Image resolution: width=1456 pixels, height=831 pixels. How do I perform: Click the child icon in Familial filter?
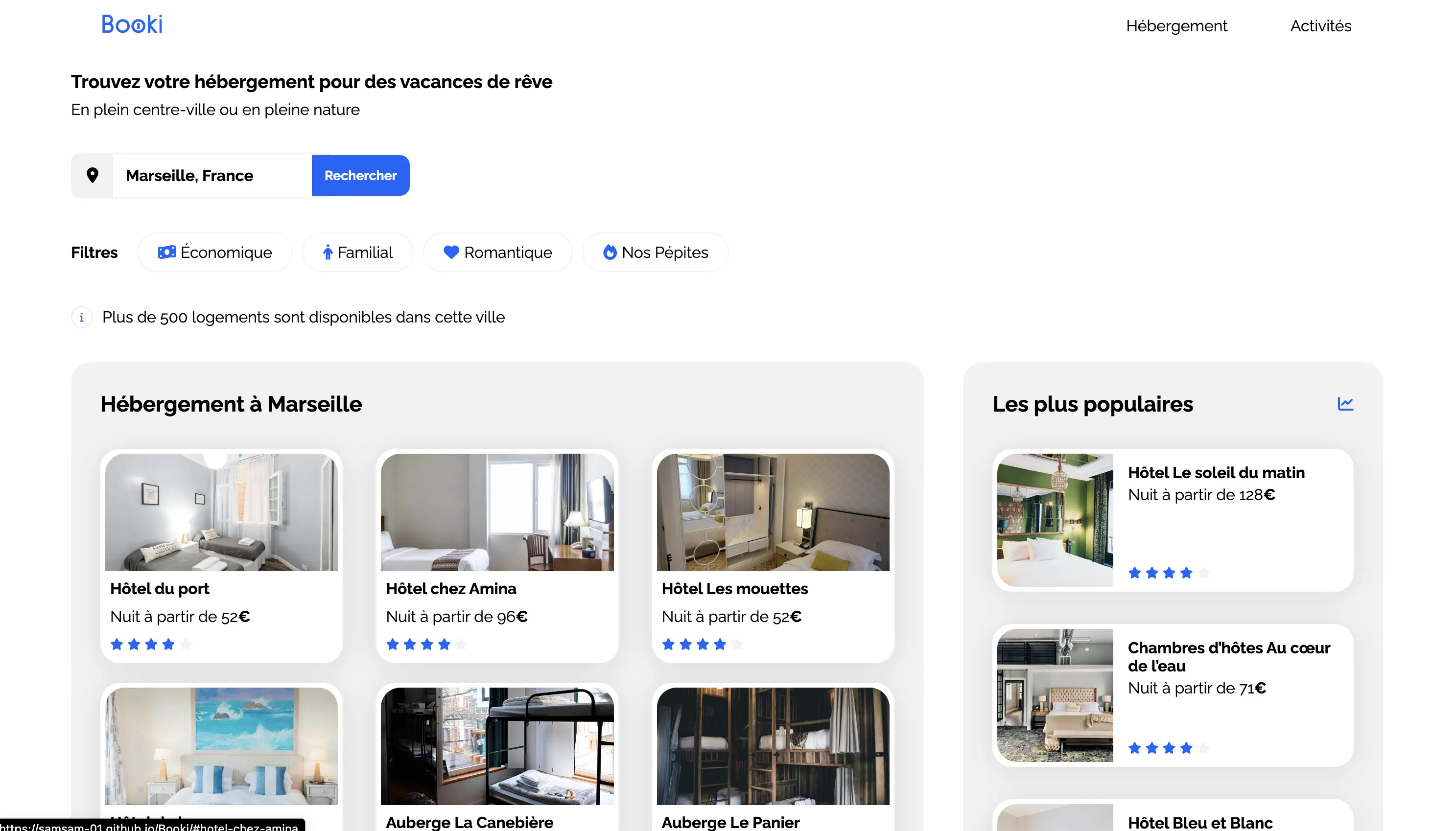[328, 252]
